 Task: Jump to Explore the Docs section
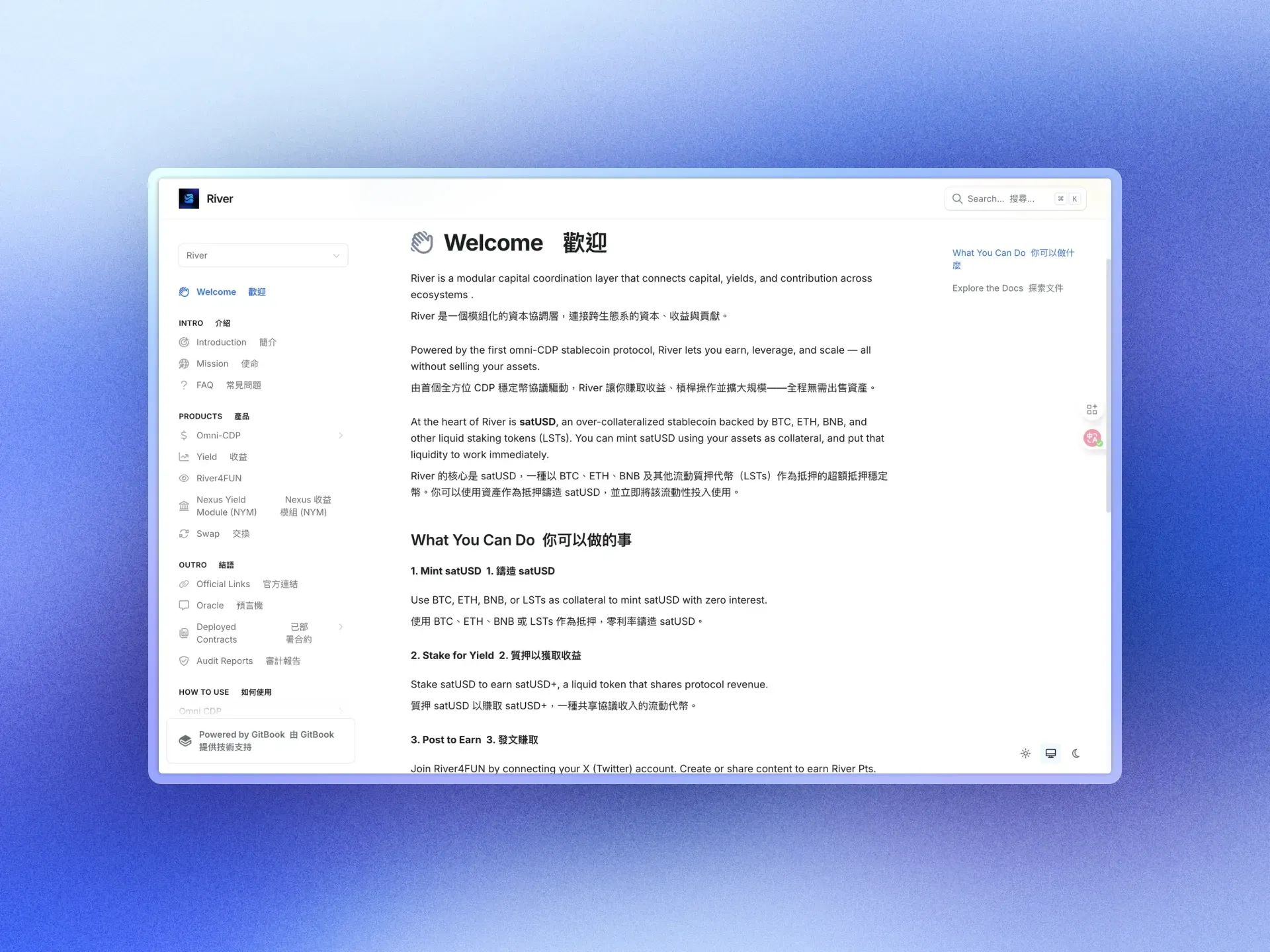(1007, 288)
